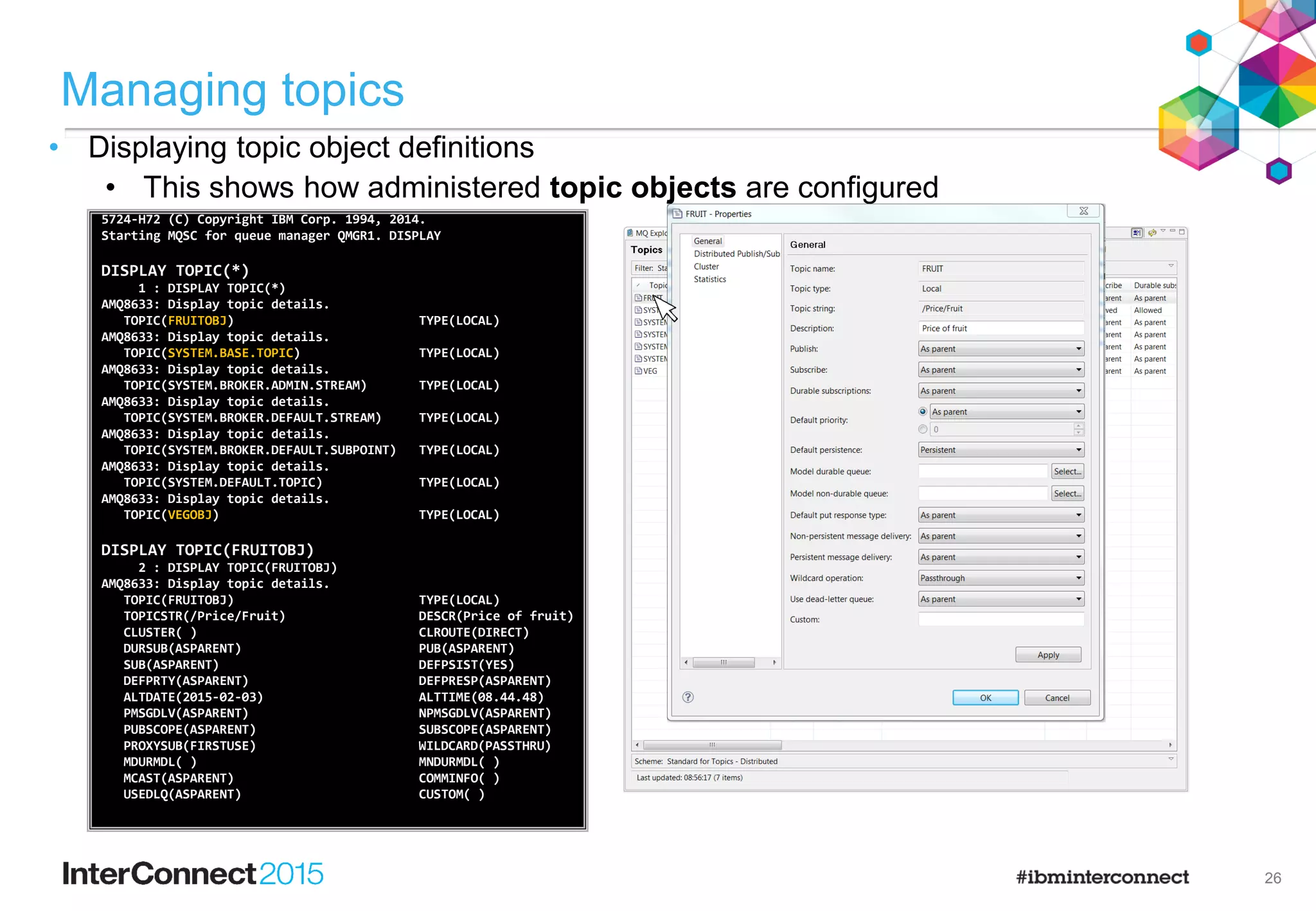The image size is (1316, 911).
Task: Click the Model durable queue input field
Action: [x=983, y=472]
